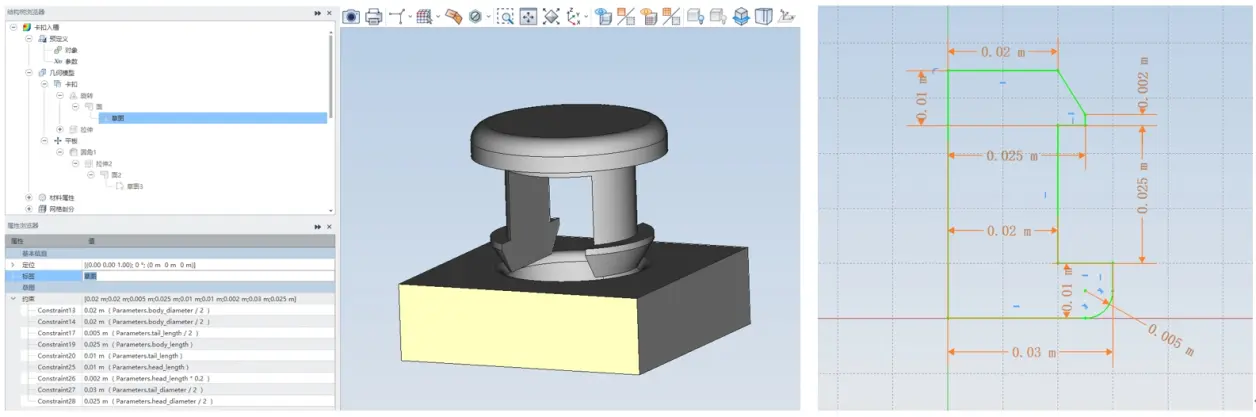Expand the 材料属性 tree node
1256x417 pixels.
(x=29, y=198)
